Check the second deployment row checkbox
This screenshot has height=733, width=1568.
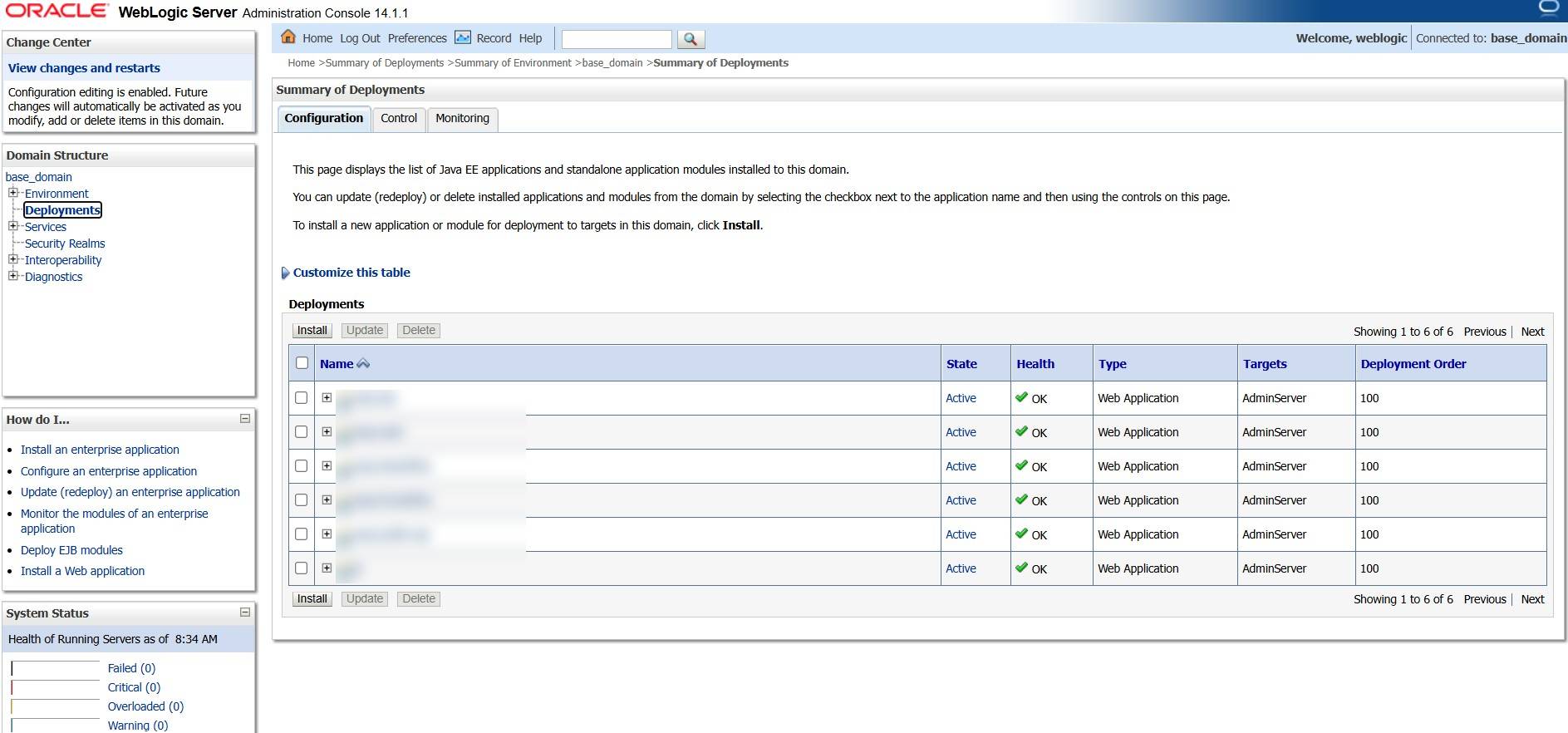(302, 432)
